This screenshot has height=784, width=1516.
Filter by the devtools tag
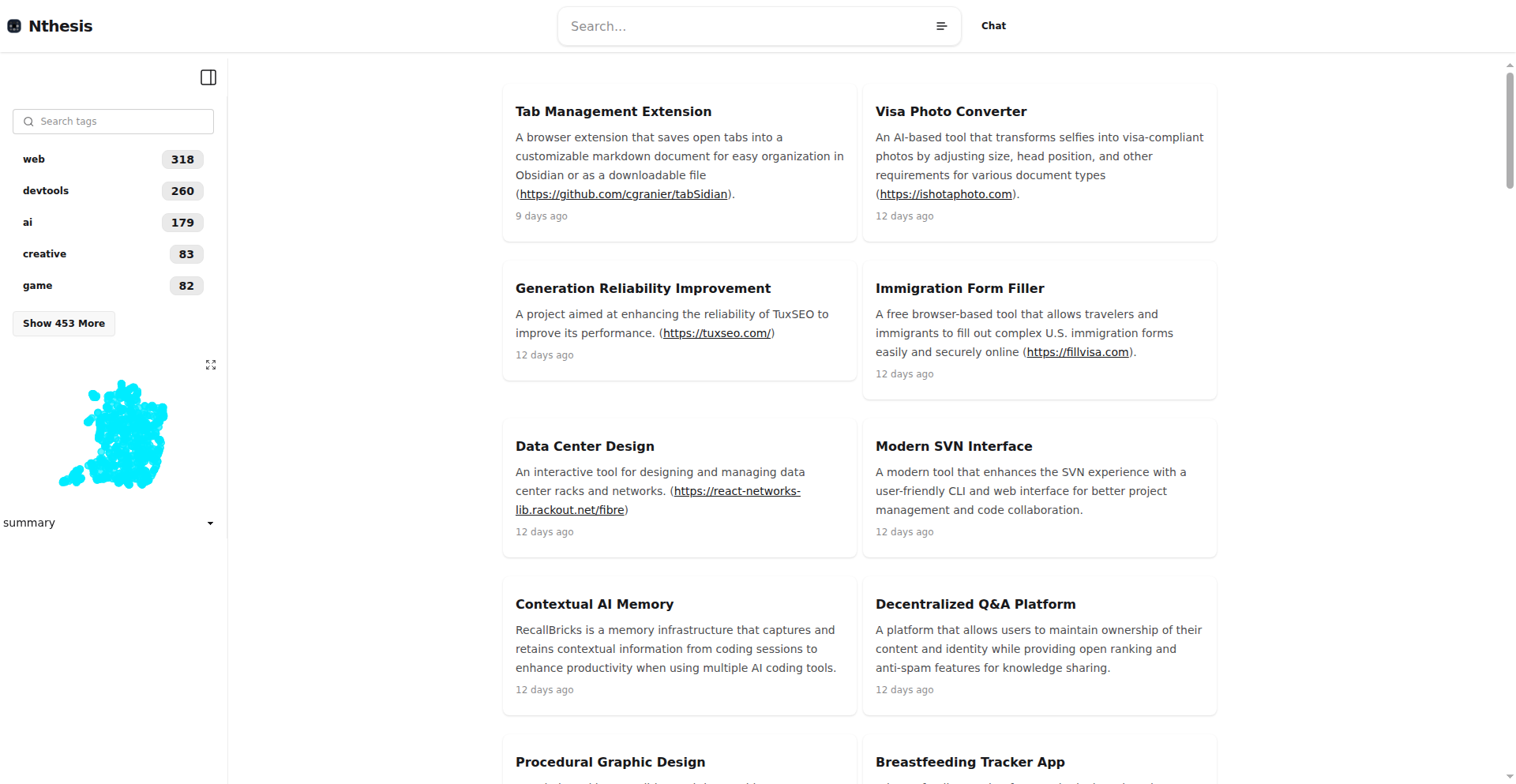pyautogui.click(x=46, y=191)
